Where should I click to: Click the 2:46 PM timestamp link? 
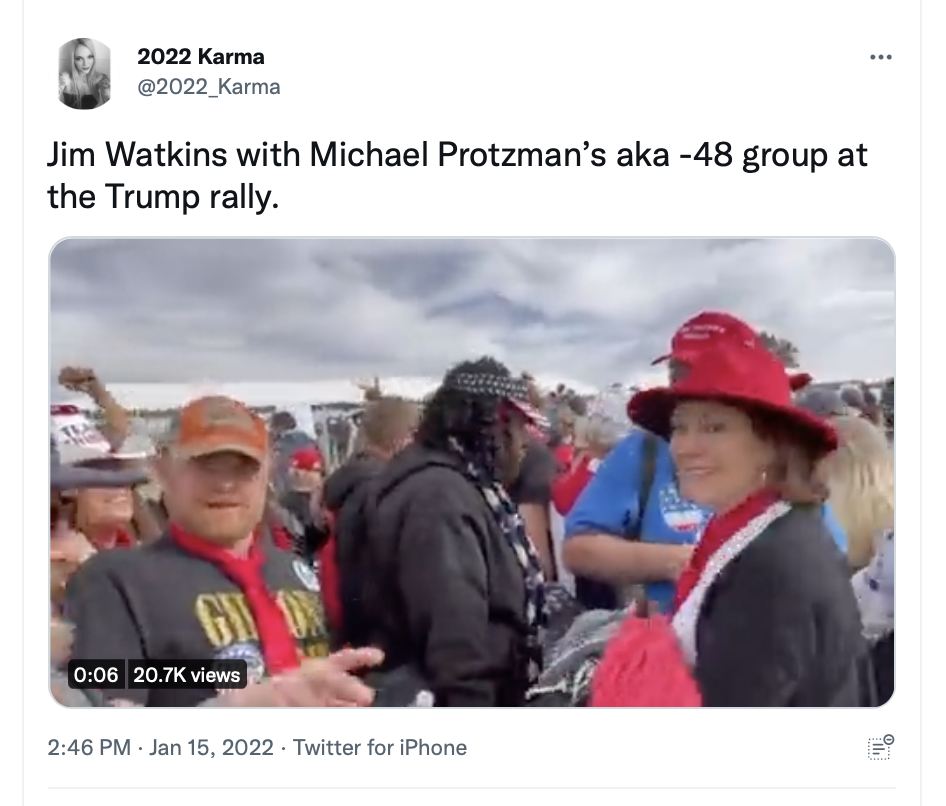click(89, 747)
